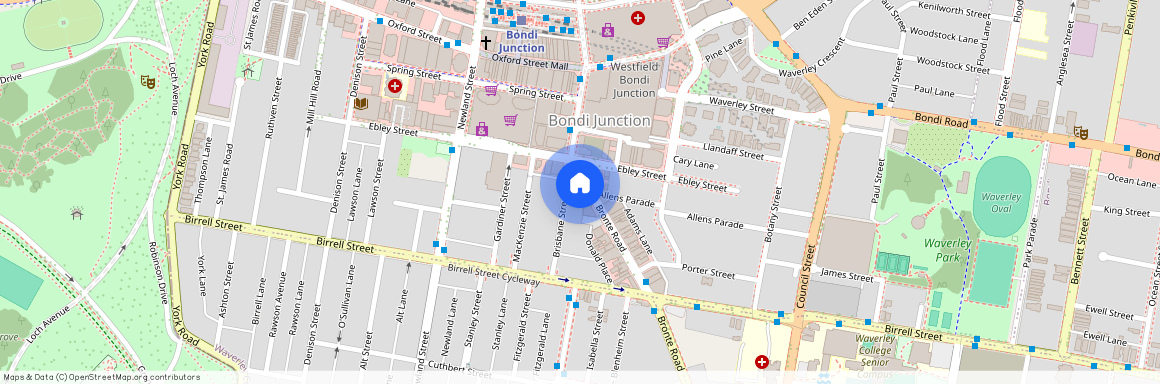This screenshot has width=1160, height=384.
Task: Click the blue Bondi Junction station label
Action: (x=522, y=42)
